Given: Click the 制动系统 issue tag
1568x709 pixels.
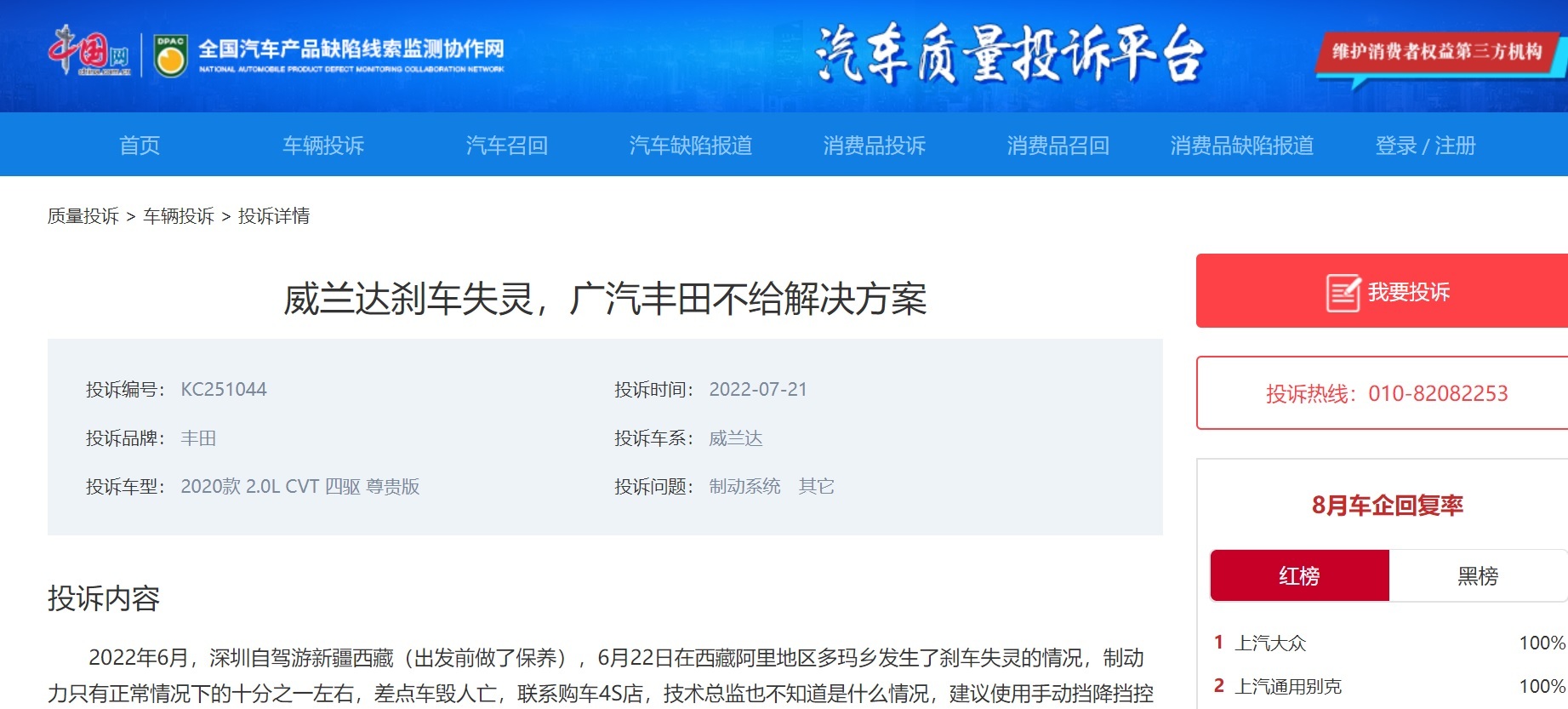Looking at the screenshot, I should [745, 486].
